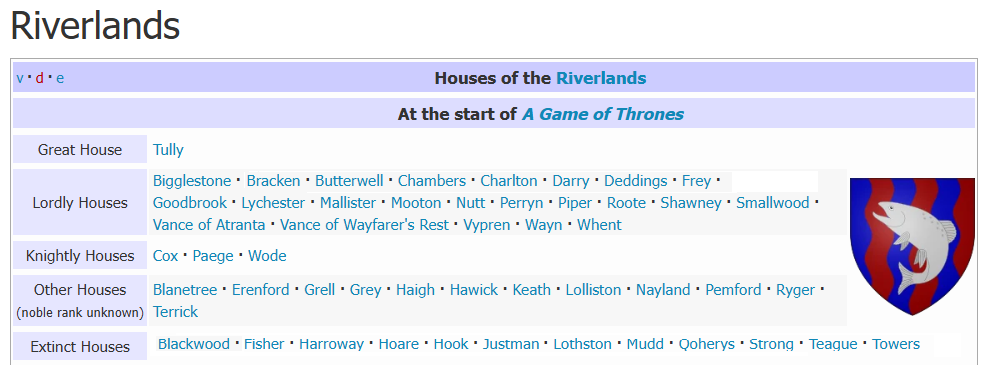Open the extinct Blackwood house link
The width and height of the screenshot is (986, 365).
coord(194,344)
